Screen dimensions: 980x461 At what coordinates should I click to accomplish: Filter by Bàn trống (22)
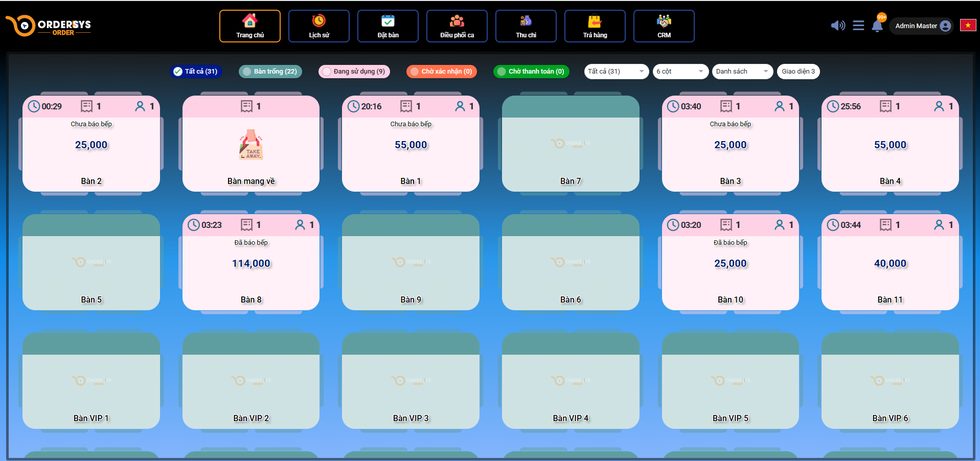[x=270, y=71]
